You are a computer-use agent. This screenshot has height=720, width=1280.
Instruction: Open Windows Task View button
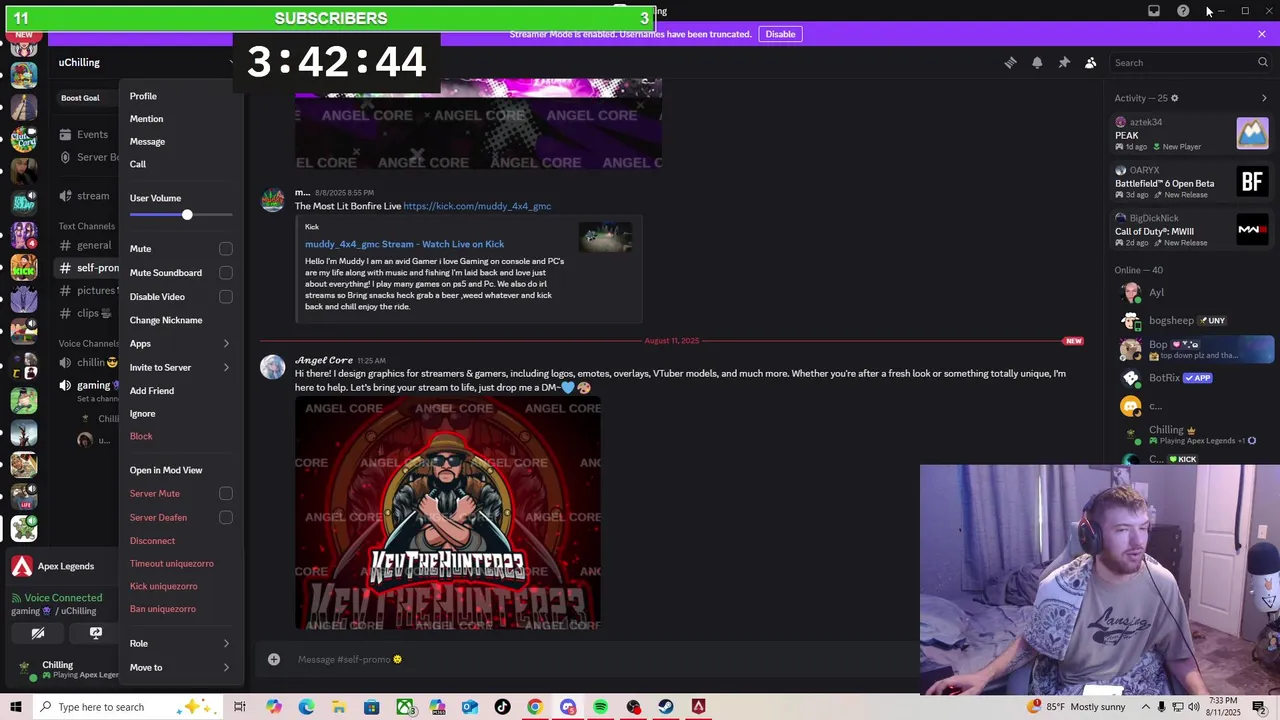click(x=240, y=707)
